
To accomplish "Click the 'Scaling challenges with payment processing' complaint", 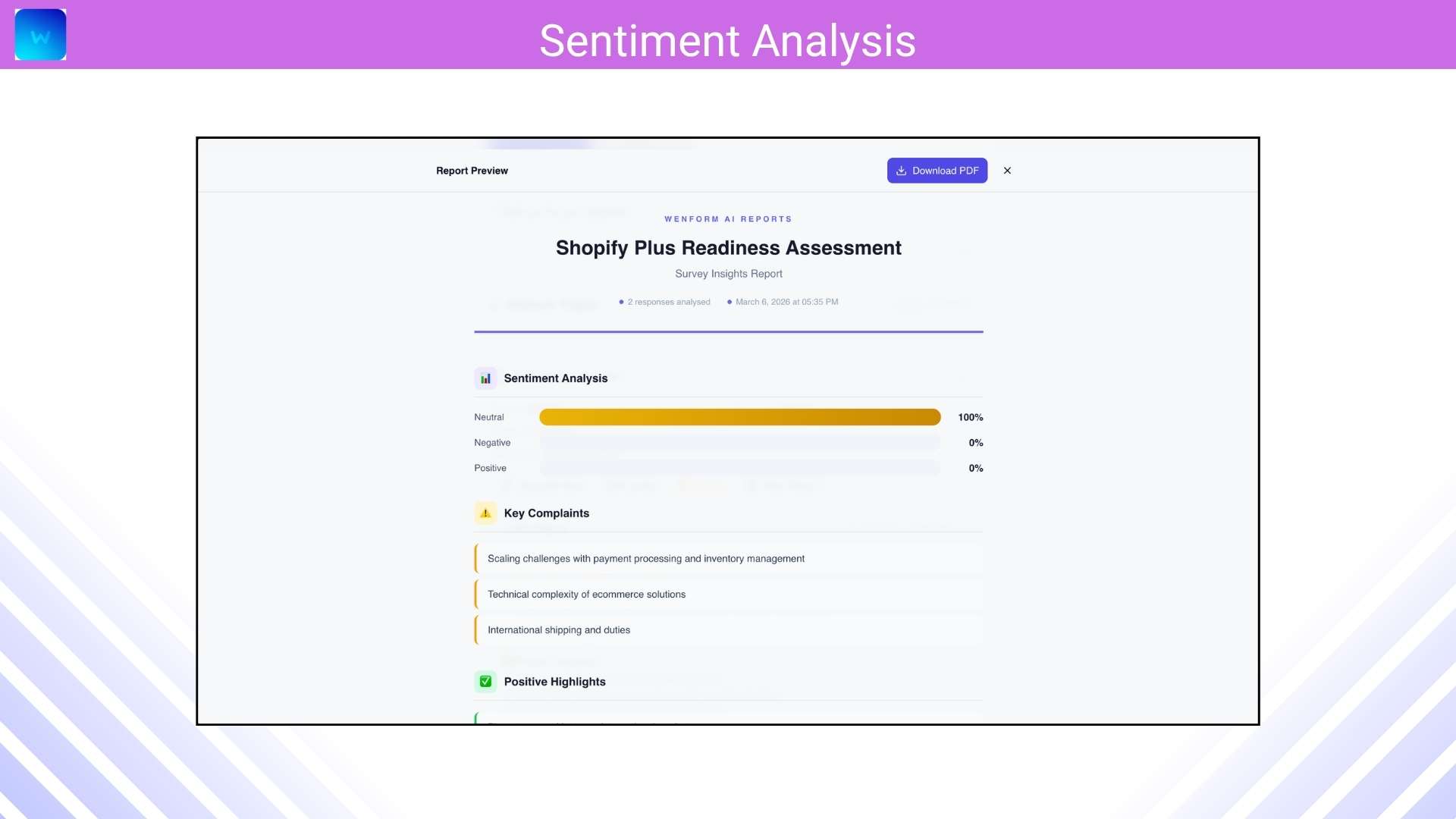I will [729, 559].
